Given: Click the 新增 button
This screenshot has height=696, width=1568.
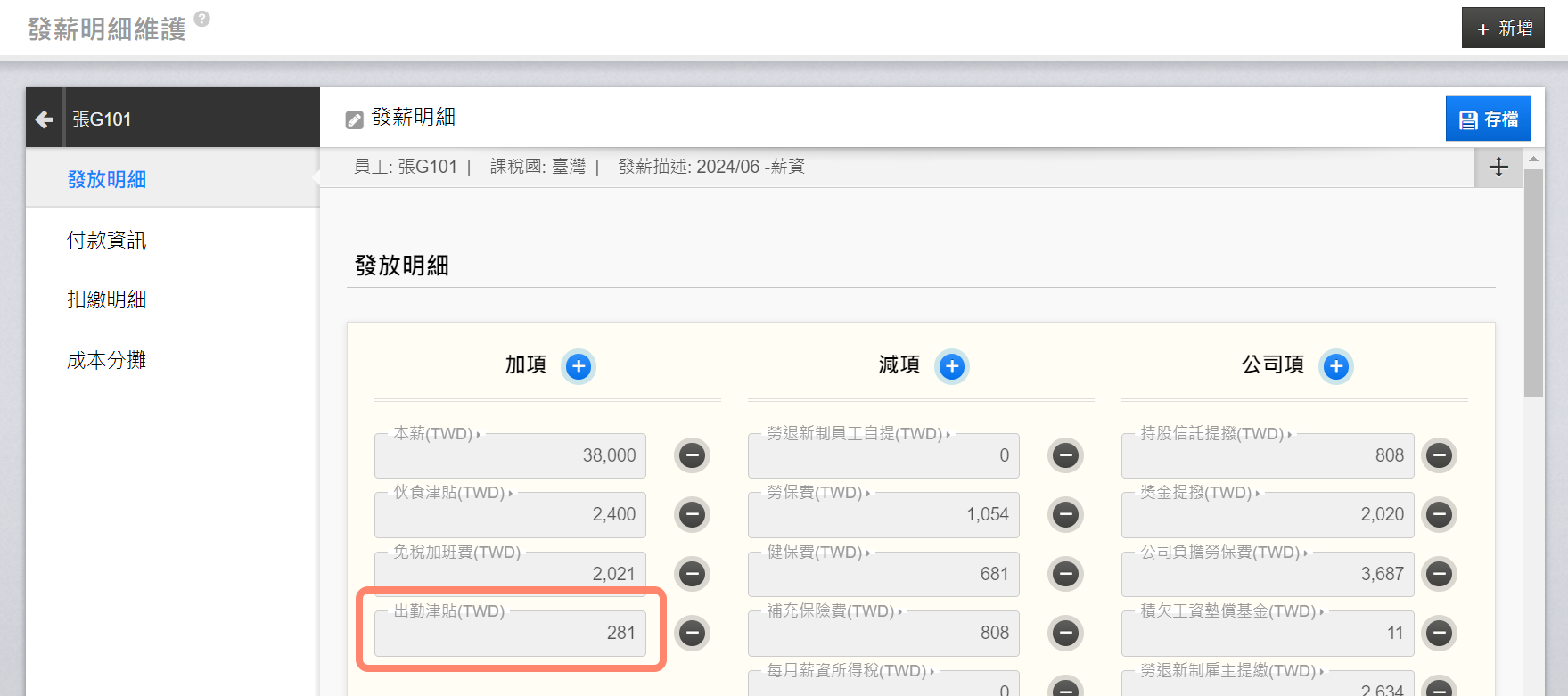Looking at the screenshot, I should tap(1503, 29).
